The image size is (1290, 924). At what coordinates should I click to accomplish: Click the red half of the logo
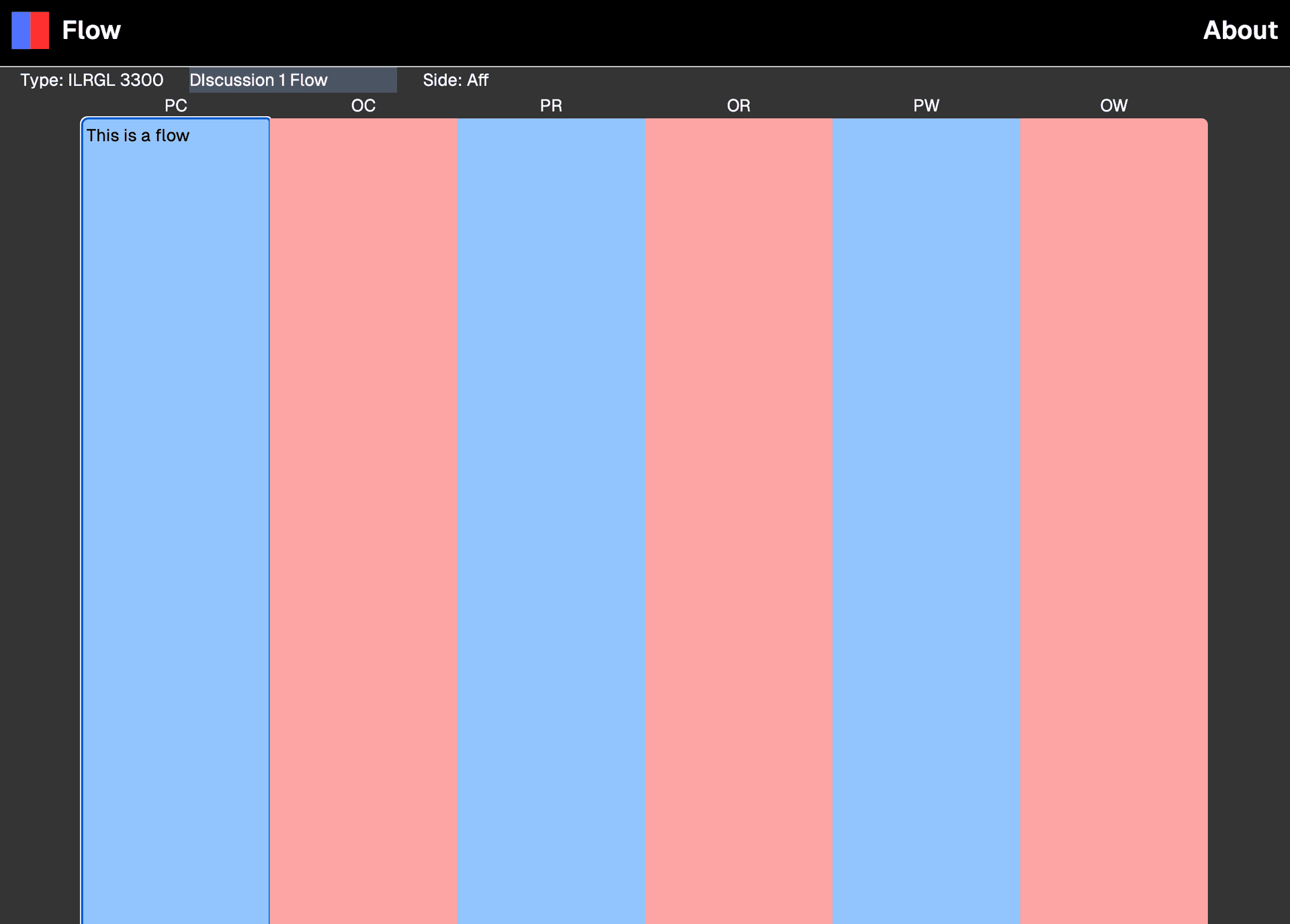click(x=38, y=30)
